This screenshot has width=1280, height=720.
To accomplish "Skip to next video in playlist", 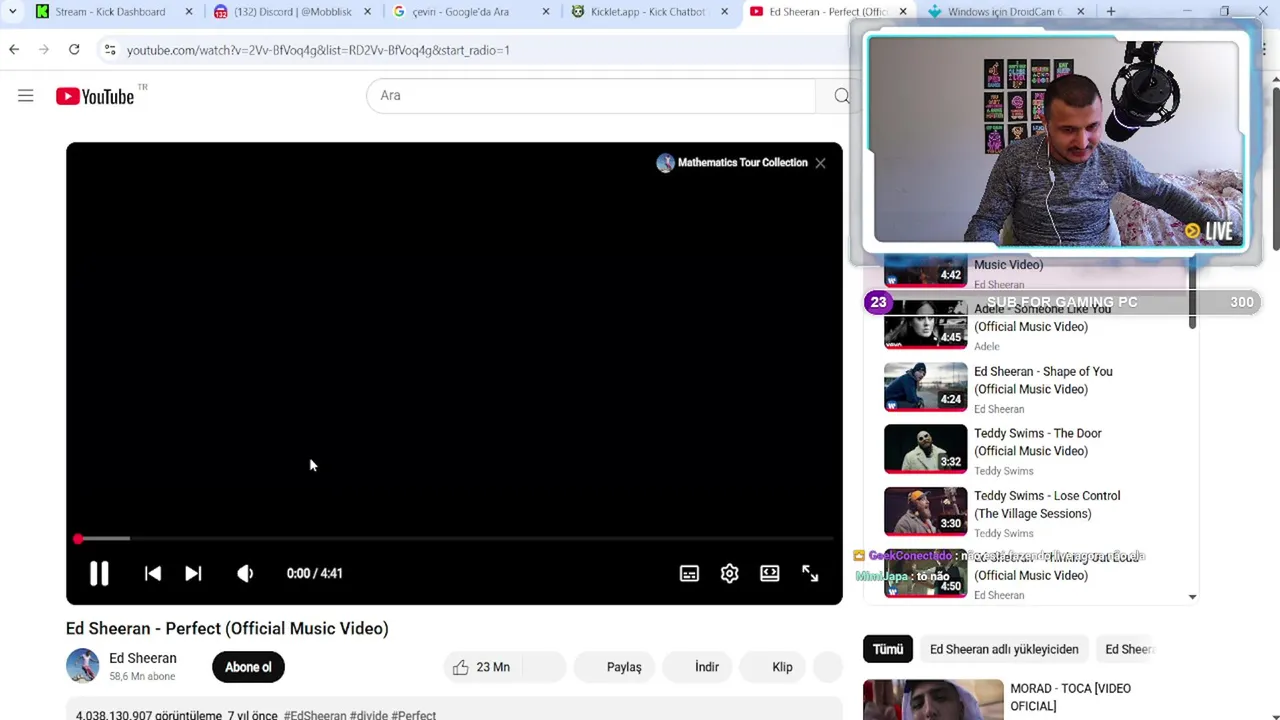I will 193,573.
